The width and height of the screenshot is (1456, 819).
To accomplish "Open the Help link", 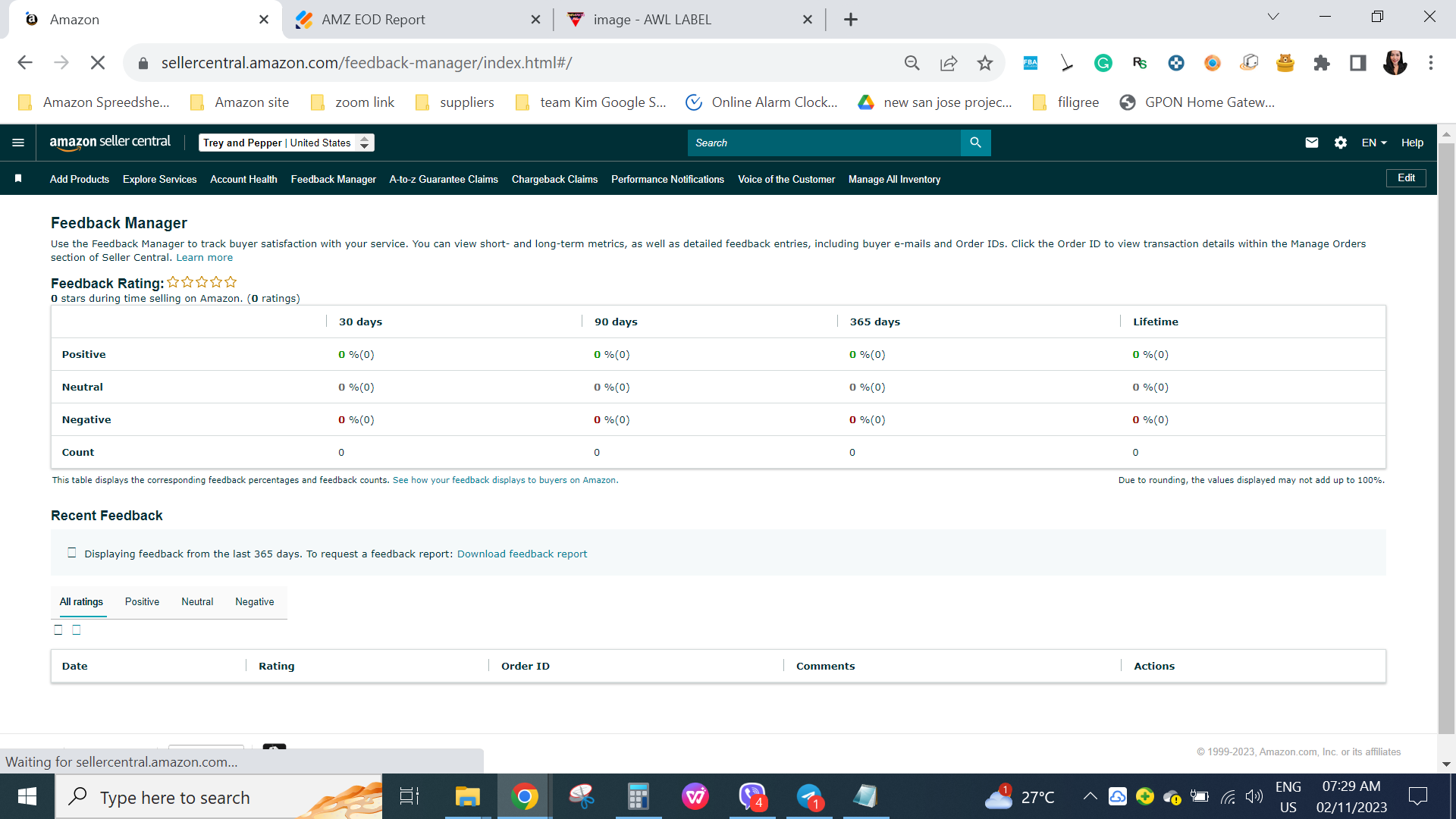I will click(x=1412, y=143).
